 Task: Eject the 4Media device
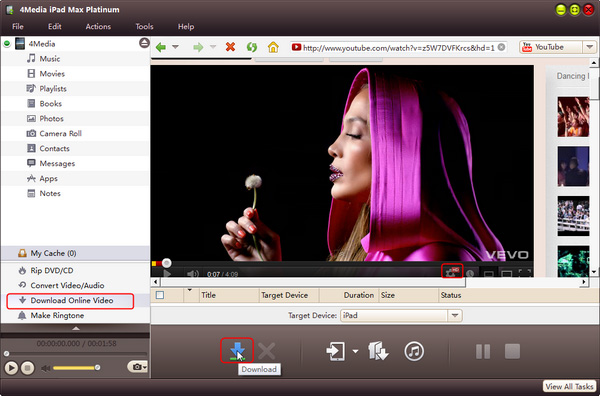point(144,43)
